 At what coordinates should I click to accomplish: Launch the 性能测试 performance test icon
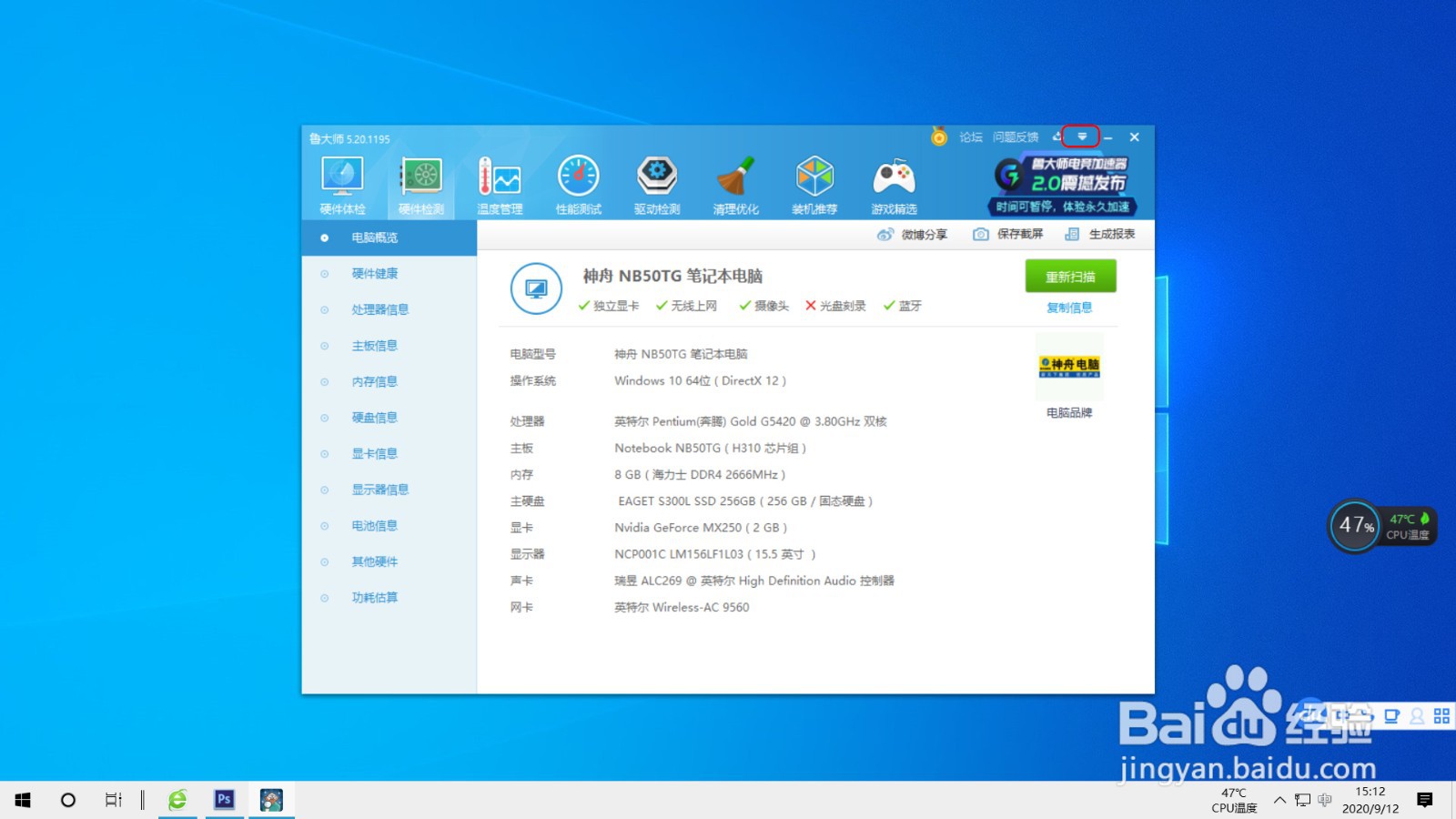(579, 186)
